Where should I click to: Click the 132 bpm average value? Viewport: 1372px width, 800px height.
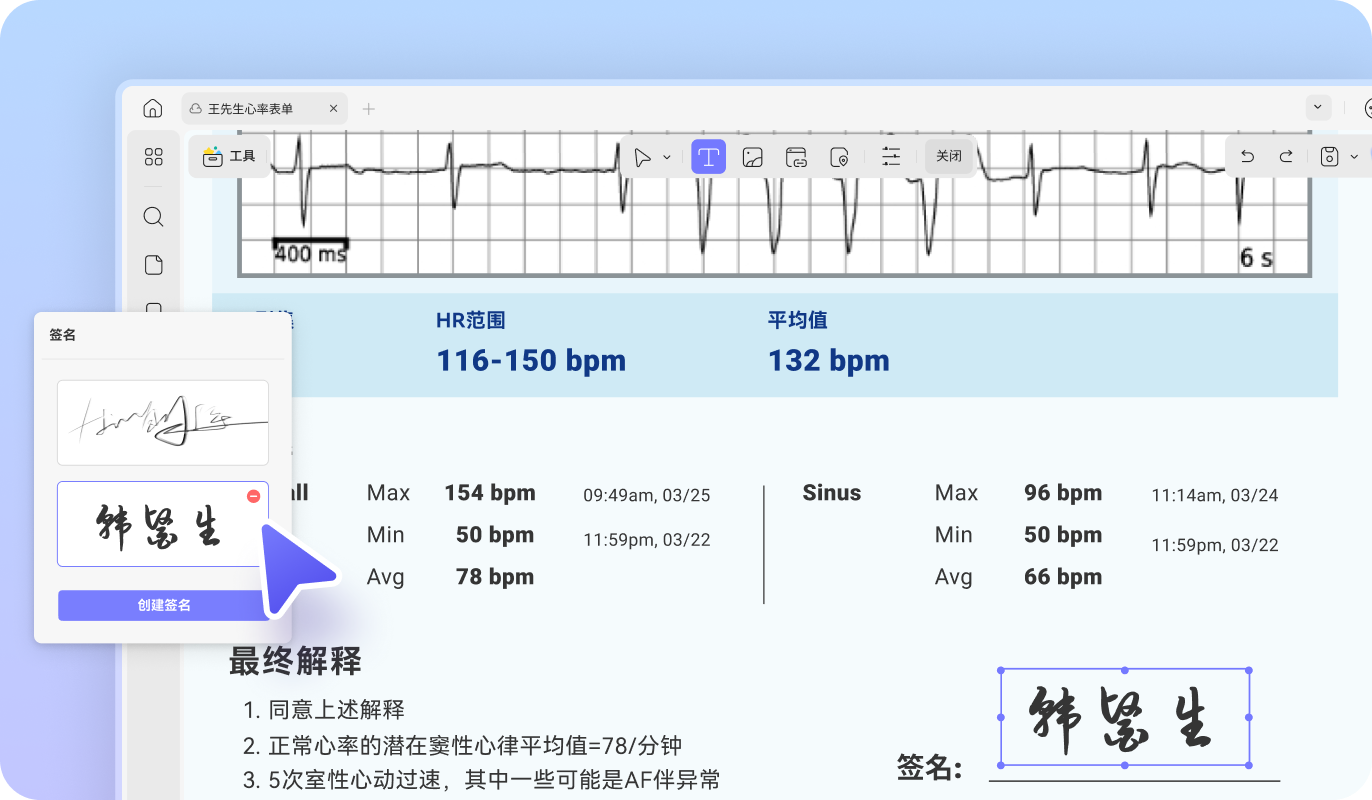point(829,361)
